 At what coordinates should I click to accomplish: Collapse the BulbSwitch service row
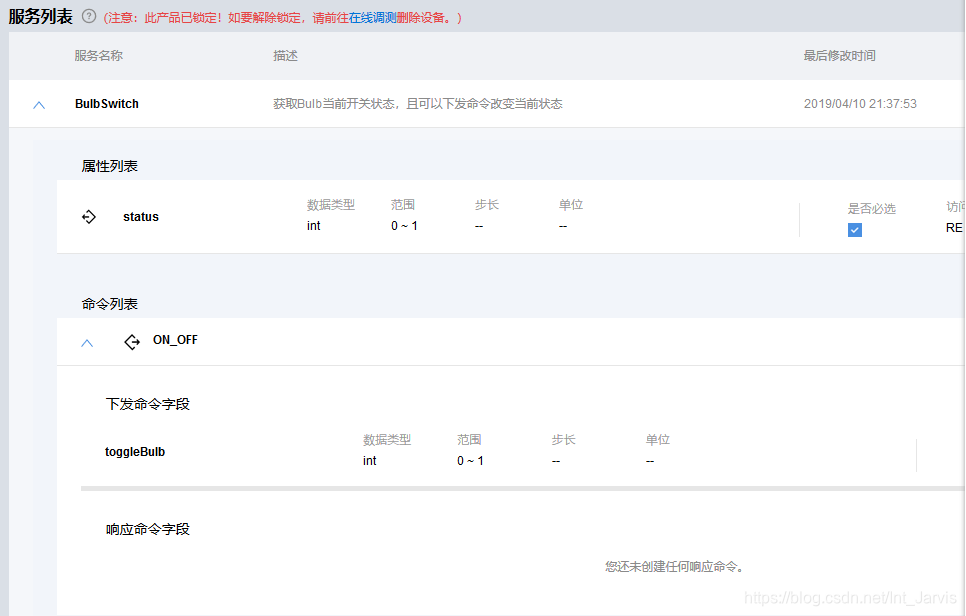[39, 105]
